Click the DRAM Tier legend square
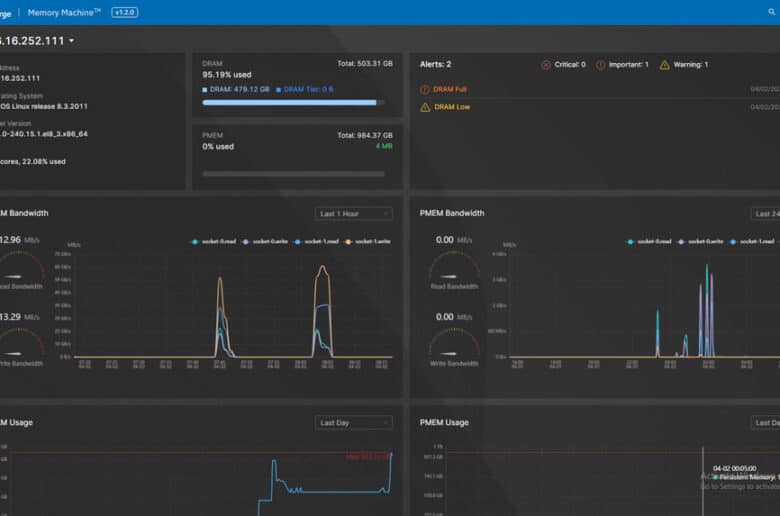 click(279, 90)
